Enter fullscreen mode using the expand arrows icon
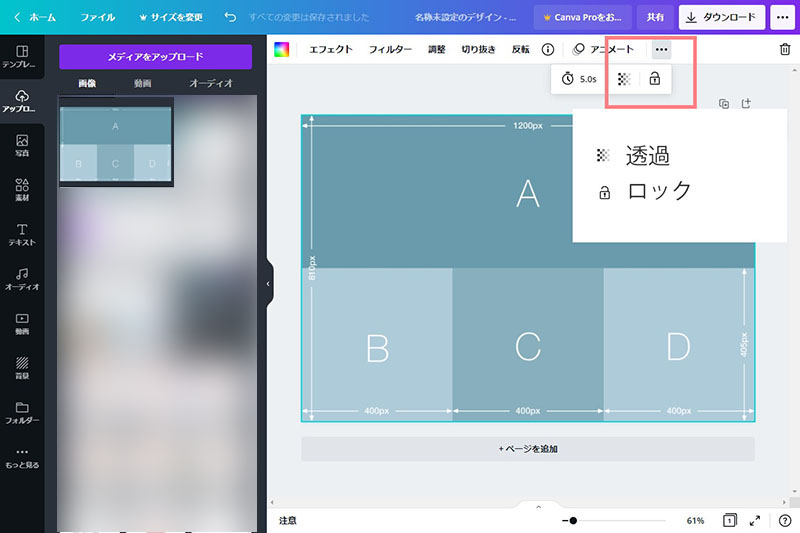Viewport: 800px width, 533px height. [755, 521]
